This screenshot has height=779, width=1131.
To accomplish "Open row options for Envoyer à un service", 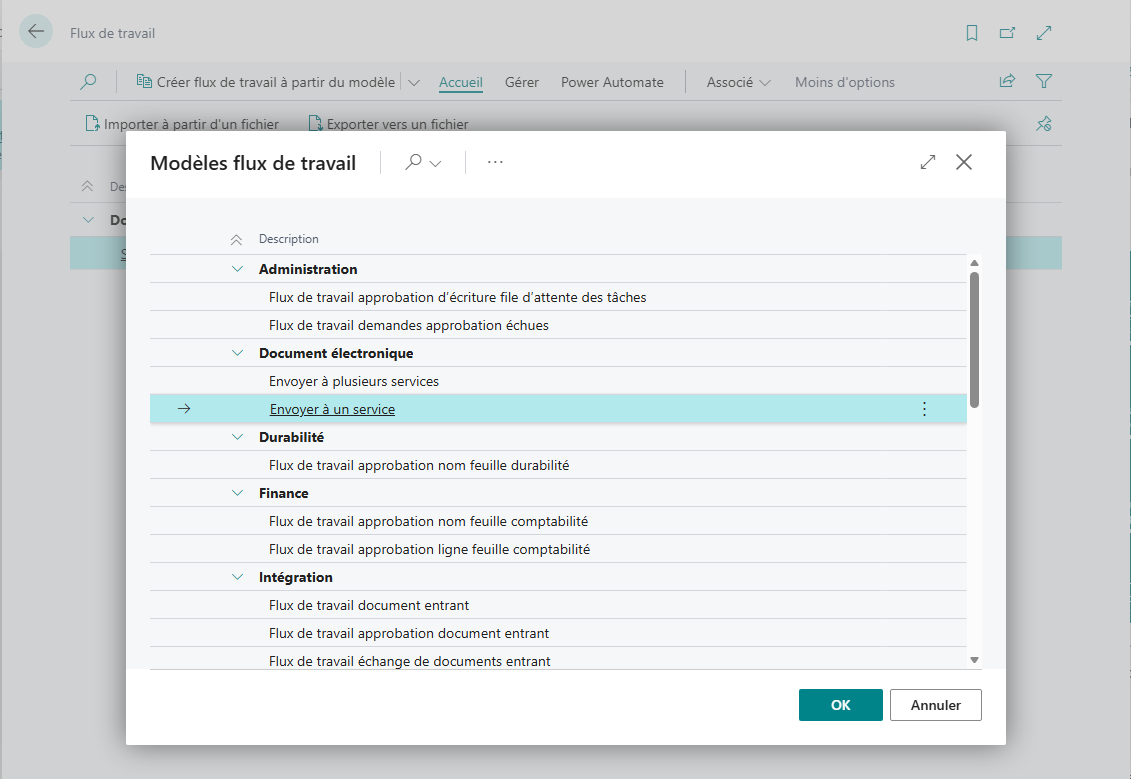I will click(x=924, y=409).
